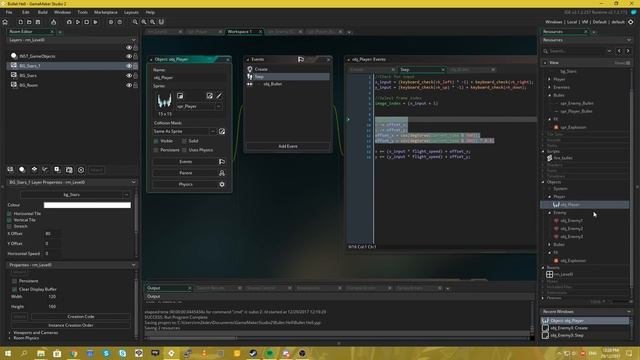This screenshot has height=360, width=640.
Task: Create new tile layer icon
Action: pos(34,170)
